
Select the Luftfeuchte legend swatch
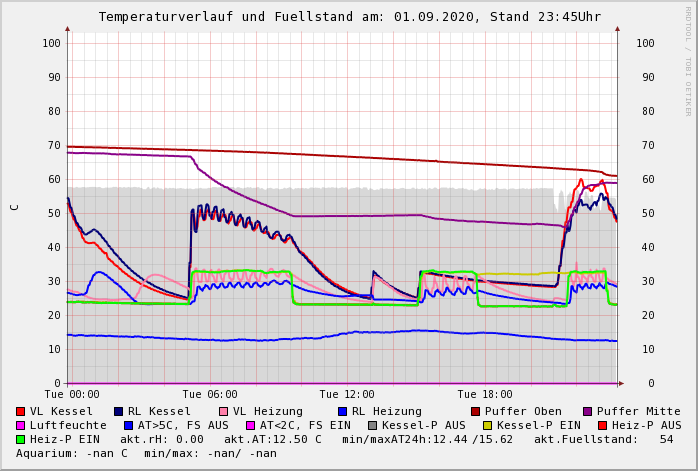[21, 425]
